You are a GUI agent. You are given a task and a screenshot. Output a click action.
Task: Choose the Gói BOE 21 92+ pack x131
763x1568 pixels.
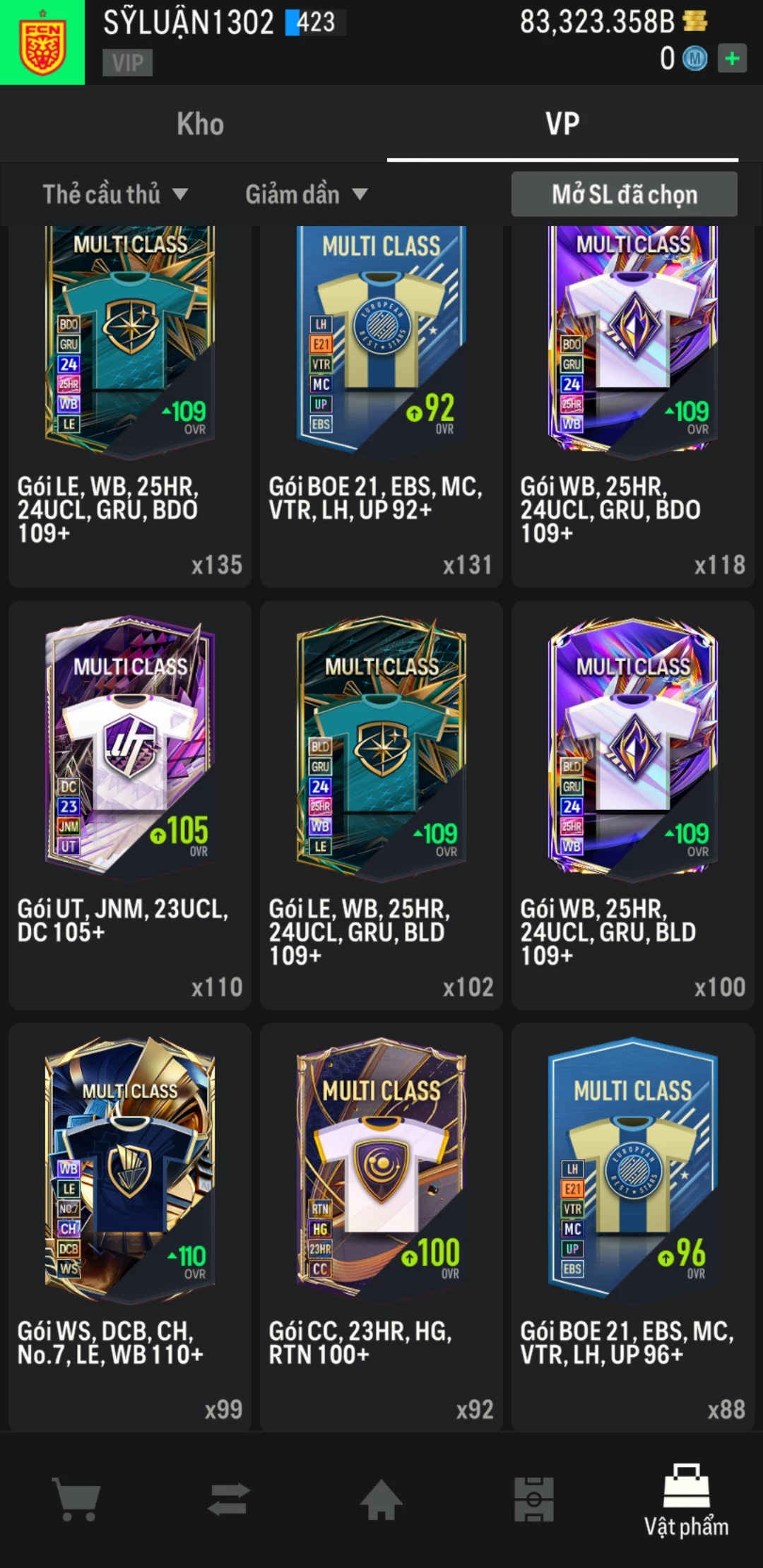click(381, 406)
